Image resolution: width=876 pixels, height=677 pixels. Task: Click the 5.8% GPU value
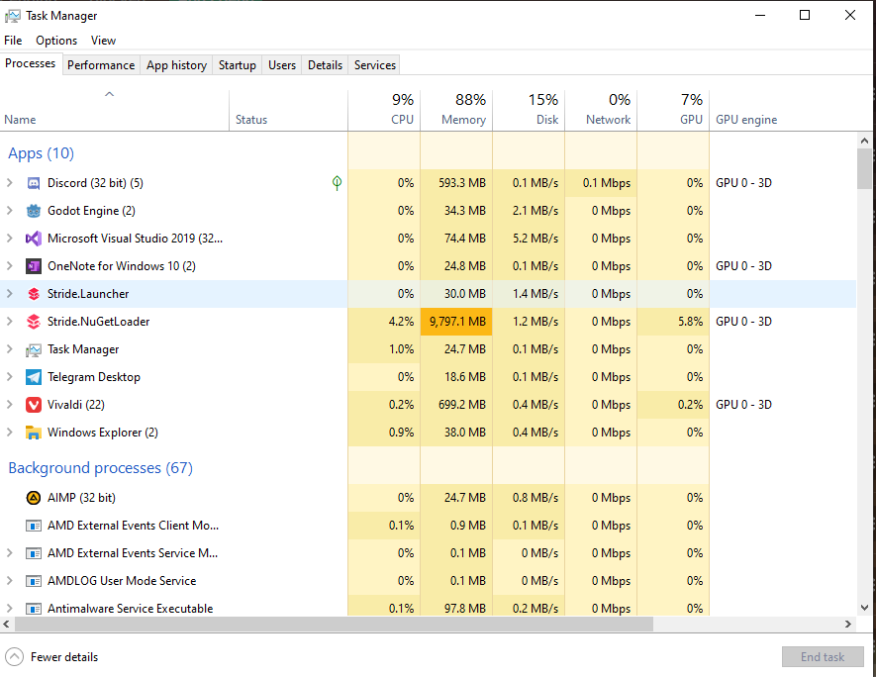[691, 322]
